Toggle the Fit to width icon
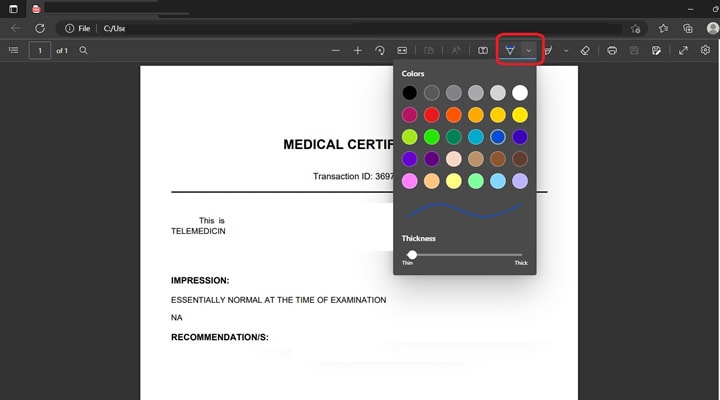The image size is (720, 400). (x=402, y=51)
